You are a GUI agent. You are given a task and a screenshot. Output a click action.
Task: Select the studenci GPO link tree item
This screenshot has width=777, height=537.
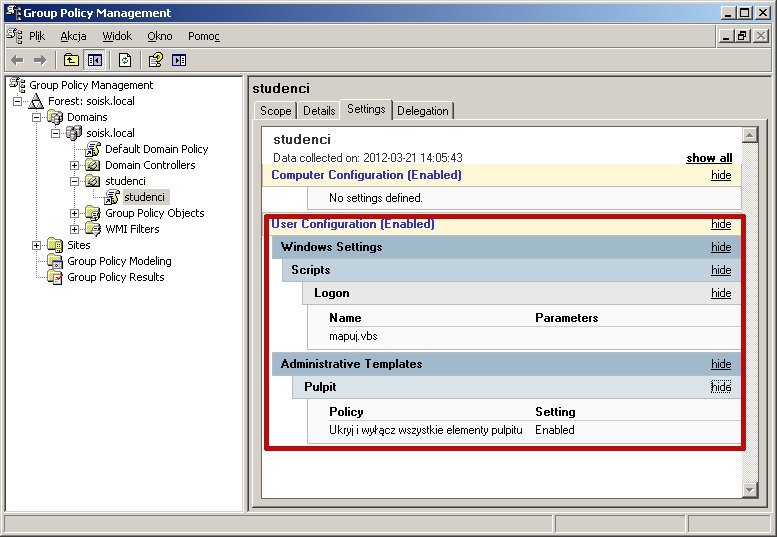tap(144, 197)
